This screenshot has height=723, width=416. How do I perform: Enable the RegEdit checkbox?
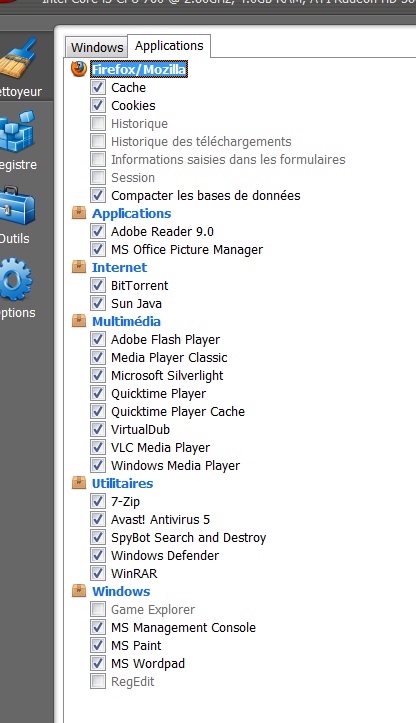(x=98, y=681)
